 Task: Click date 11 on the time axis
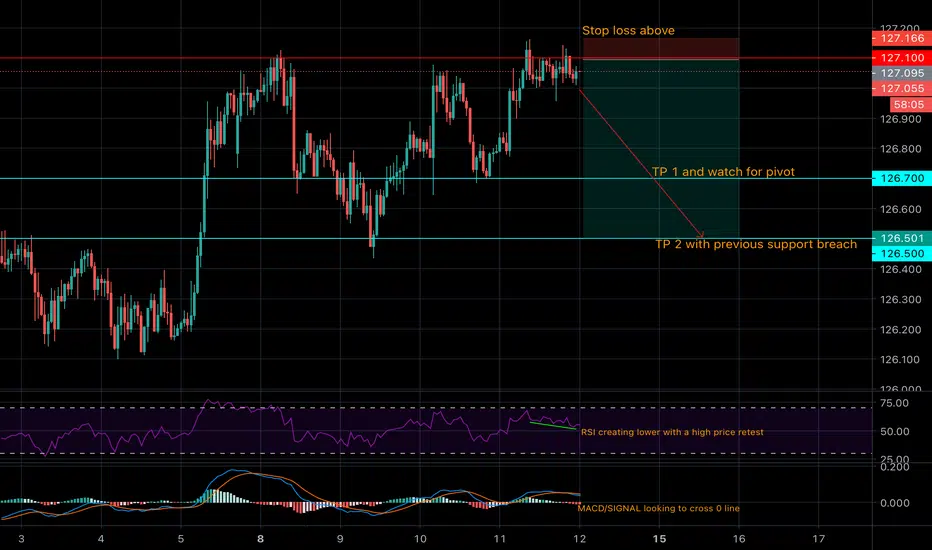click(x=499, y=539)
